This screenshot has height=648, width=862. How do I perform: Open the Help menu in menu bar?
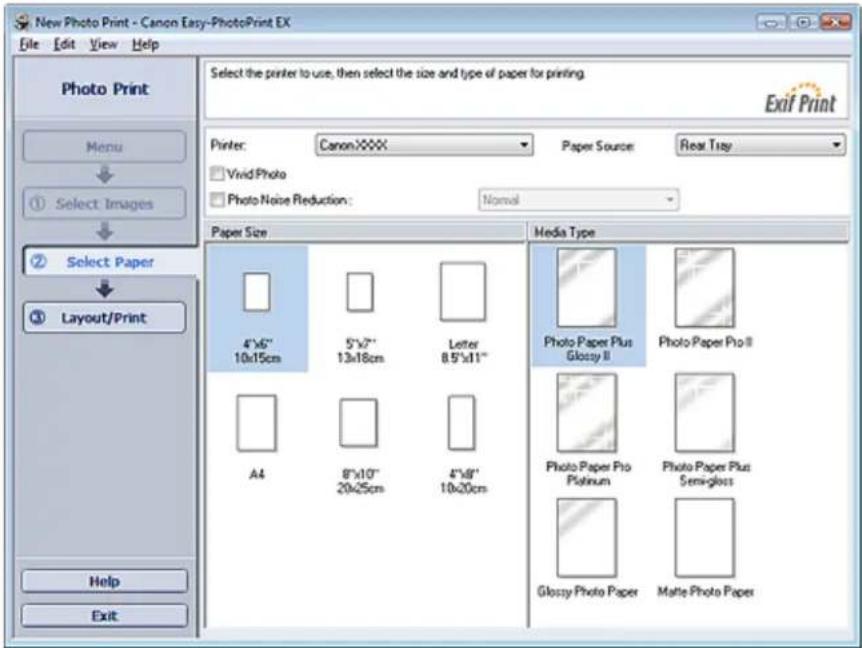coord(145,45)
